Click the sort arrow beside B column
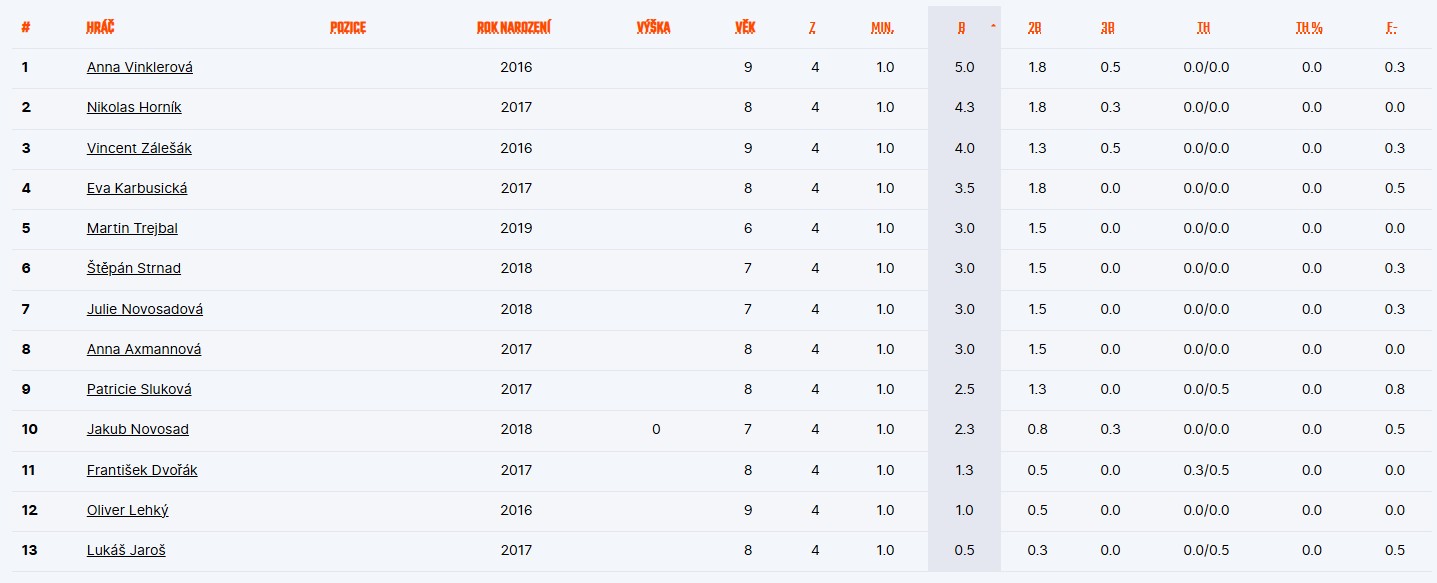This screenshot has width=1437, height=583. [992, 27]
